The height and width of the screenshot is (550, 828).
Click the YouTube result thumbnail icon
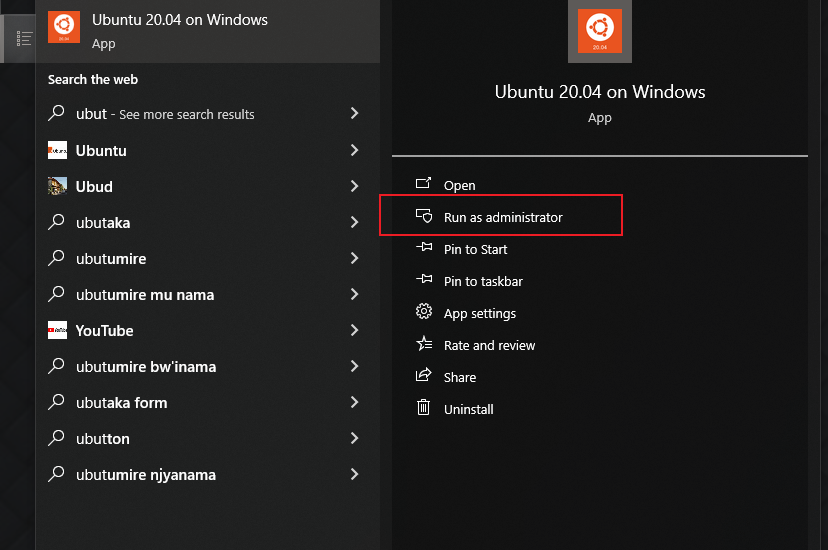pos(58,330)
